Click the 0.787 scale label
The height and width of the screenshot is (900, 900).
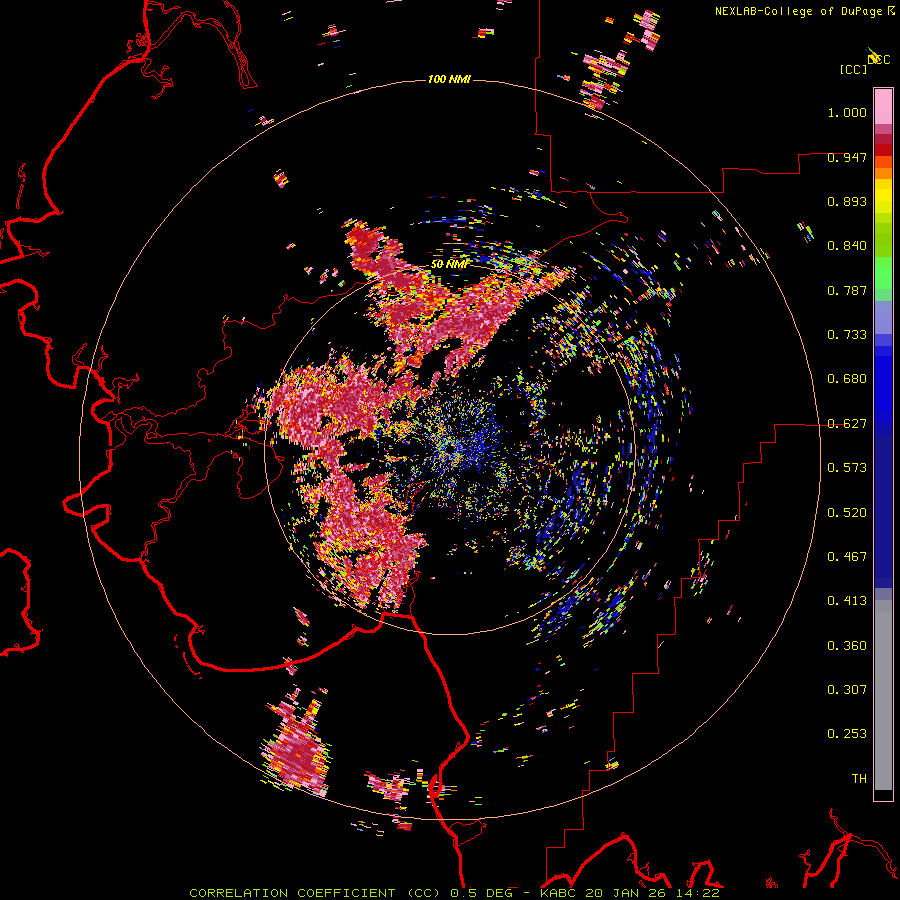click(847, 290)
